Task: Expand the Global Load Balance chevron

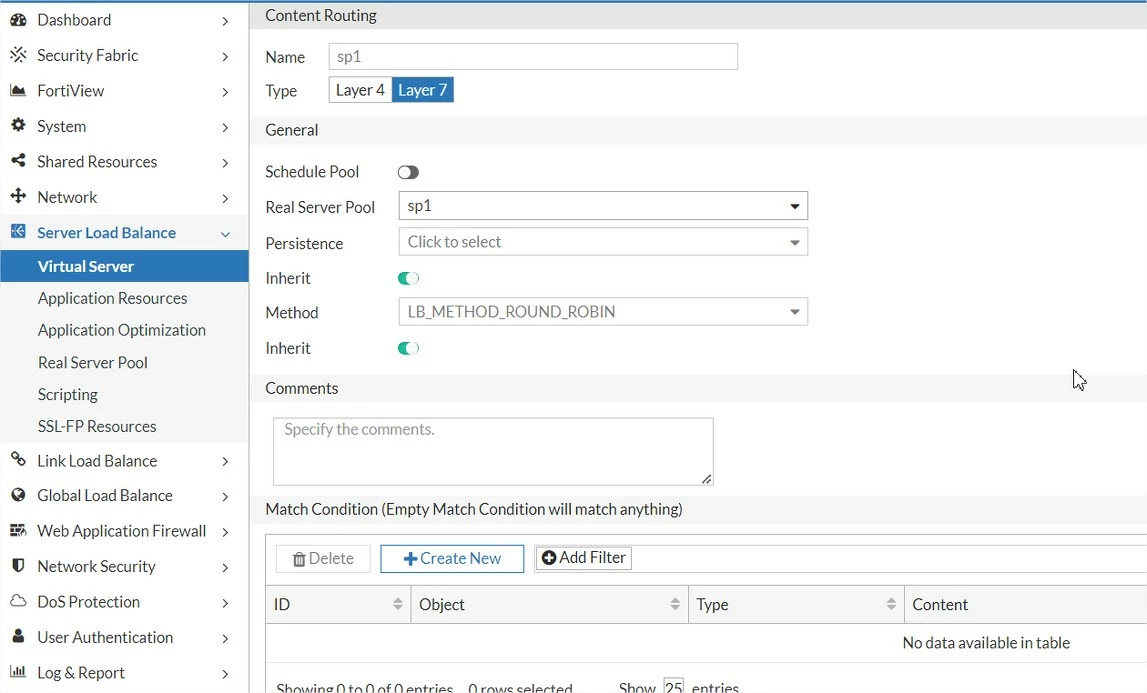Action: tap(225, 497)
